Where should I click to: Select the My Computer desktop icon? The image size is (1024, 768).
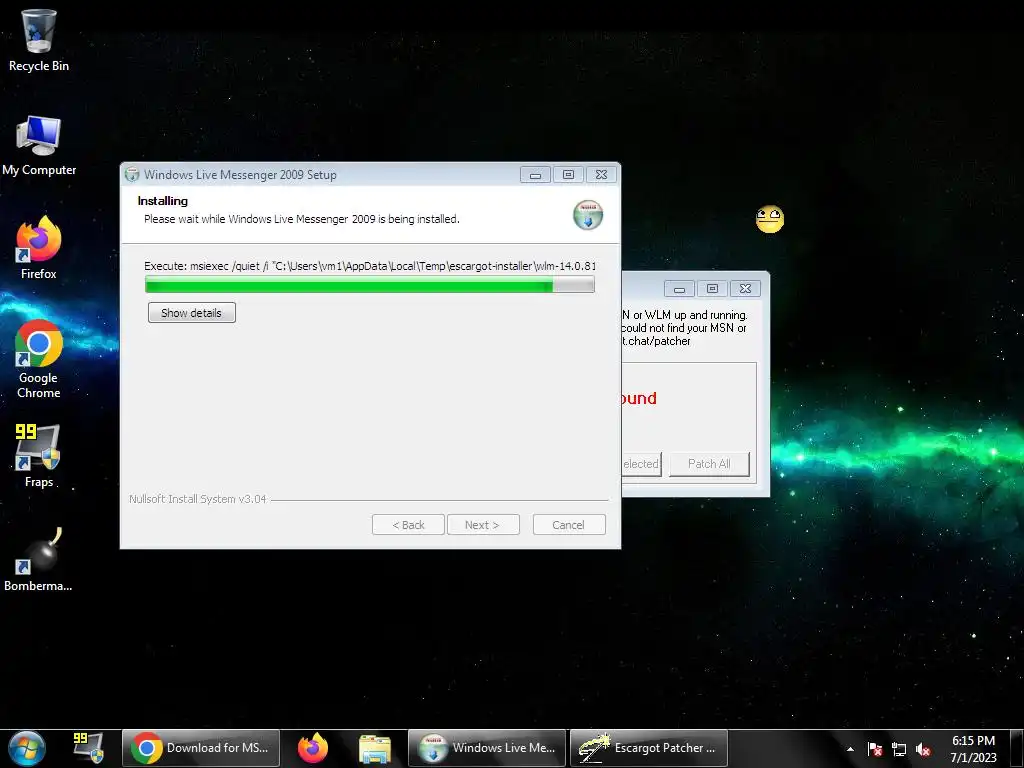pyautogui.click(x=39, y=146)
